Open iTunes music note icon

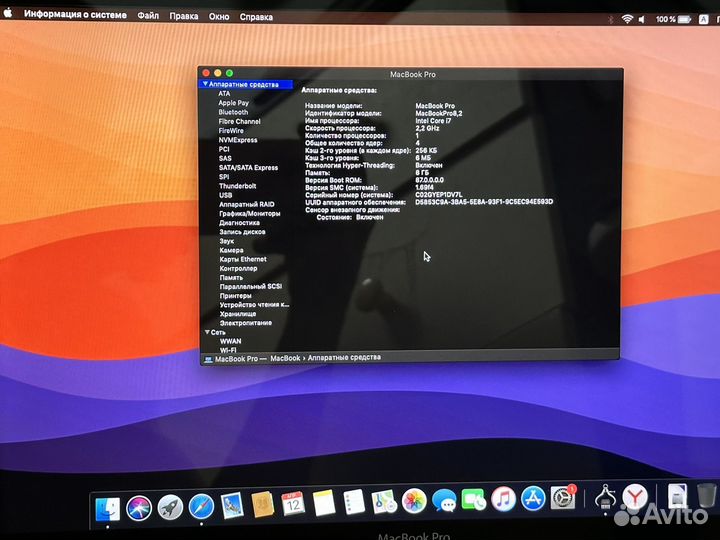(x=503, y=499)
